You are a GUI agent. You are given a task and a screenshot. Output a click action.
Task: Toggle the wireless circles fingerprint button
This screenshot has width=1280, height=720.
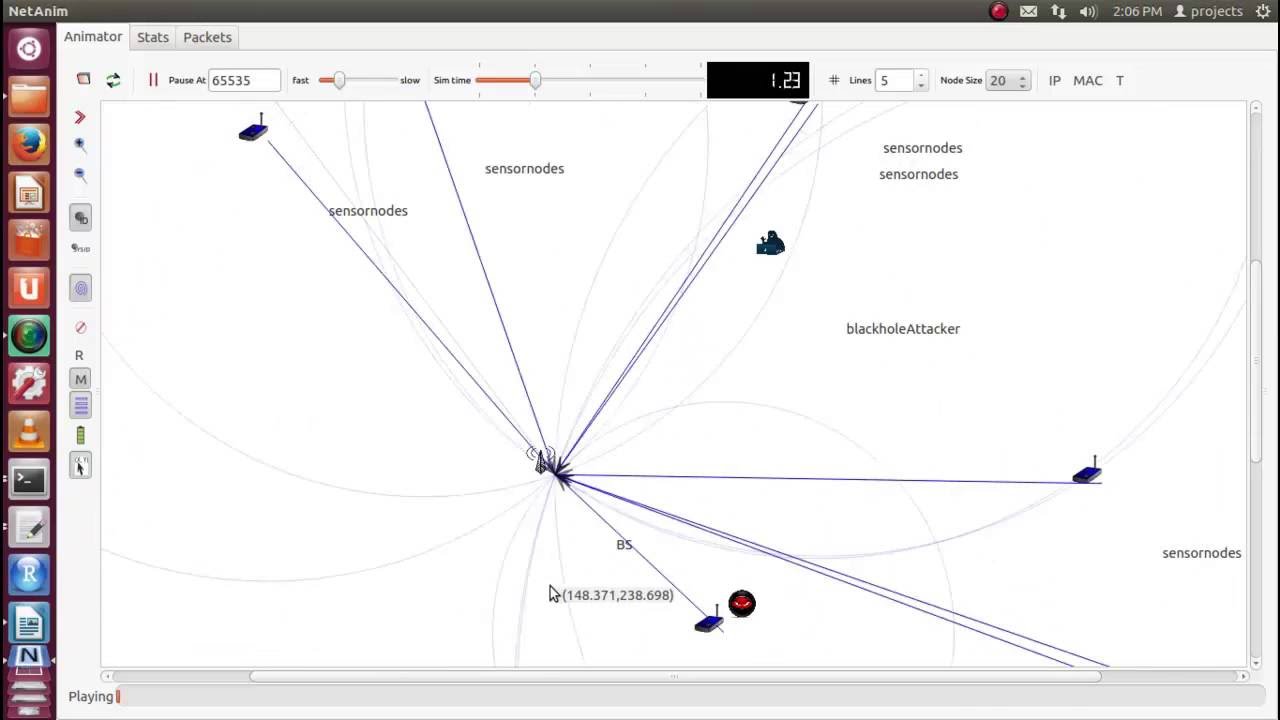pyautogui.click(x=81, y=289)
